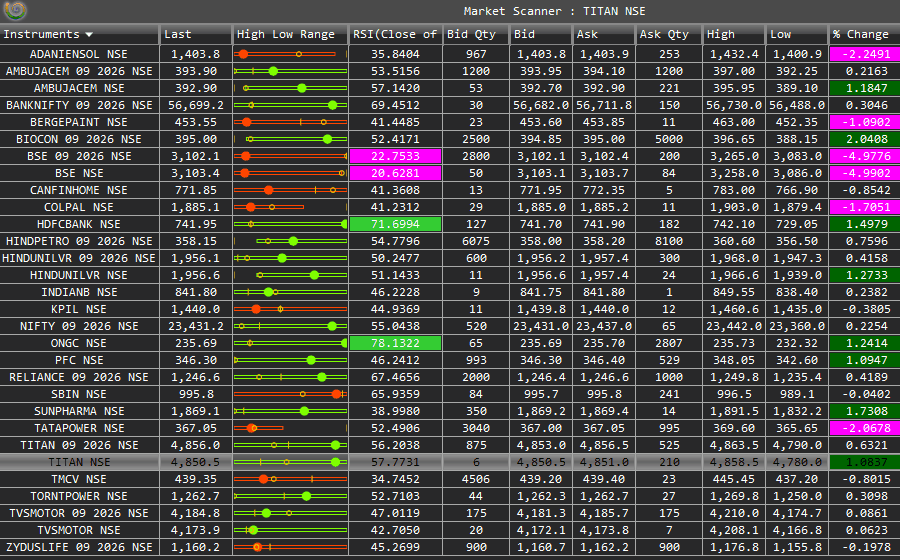This screenshot has width=900, height=560.
Task: Select the ONGC NSE instrument
Action: (79, 343)
